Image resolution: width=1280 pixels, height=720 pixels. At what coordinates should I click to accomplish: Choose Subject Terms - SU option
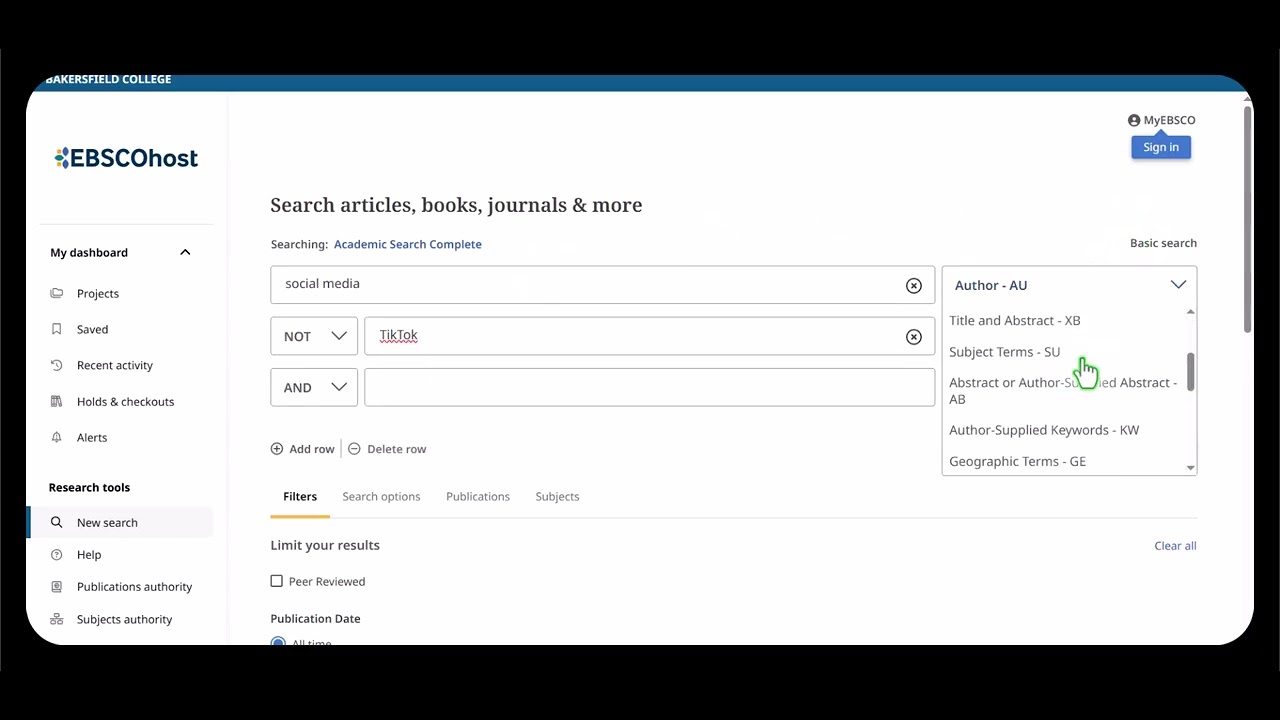[x=1004, y=352]
